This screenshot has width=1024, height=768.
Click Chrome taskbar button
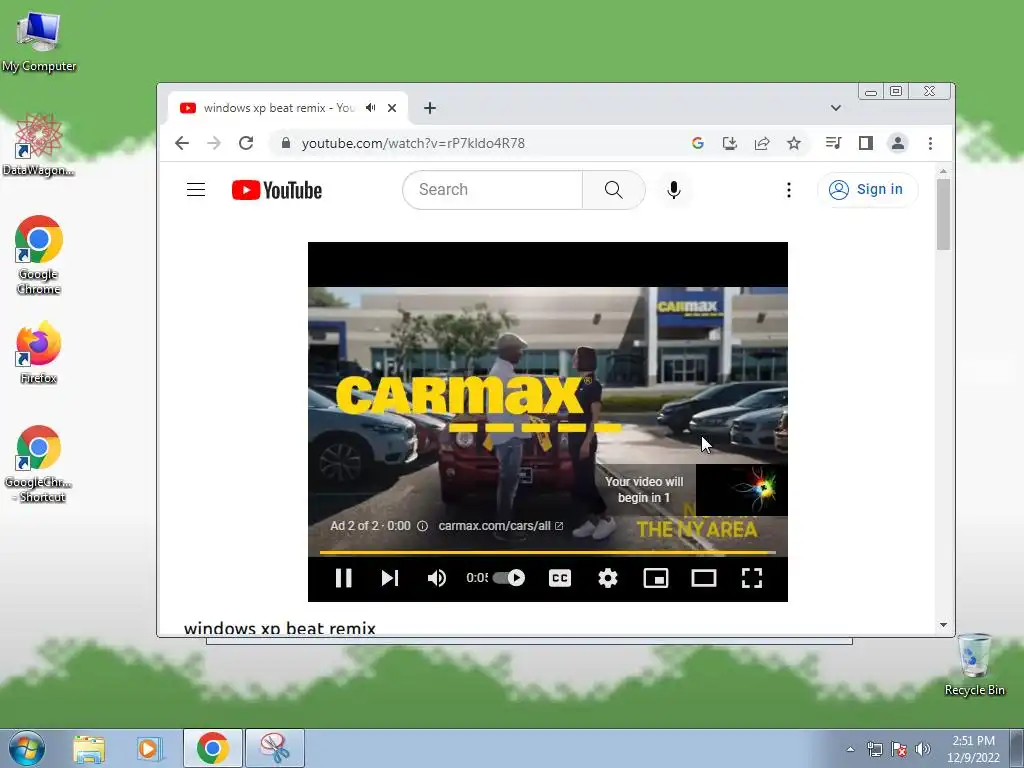tap(212, 748)
